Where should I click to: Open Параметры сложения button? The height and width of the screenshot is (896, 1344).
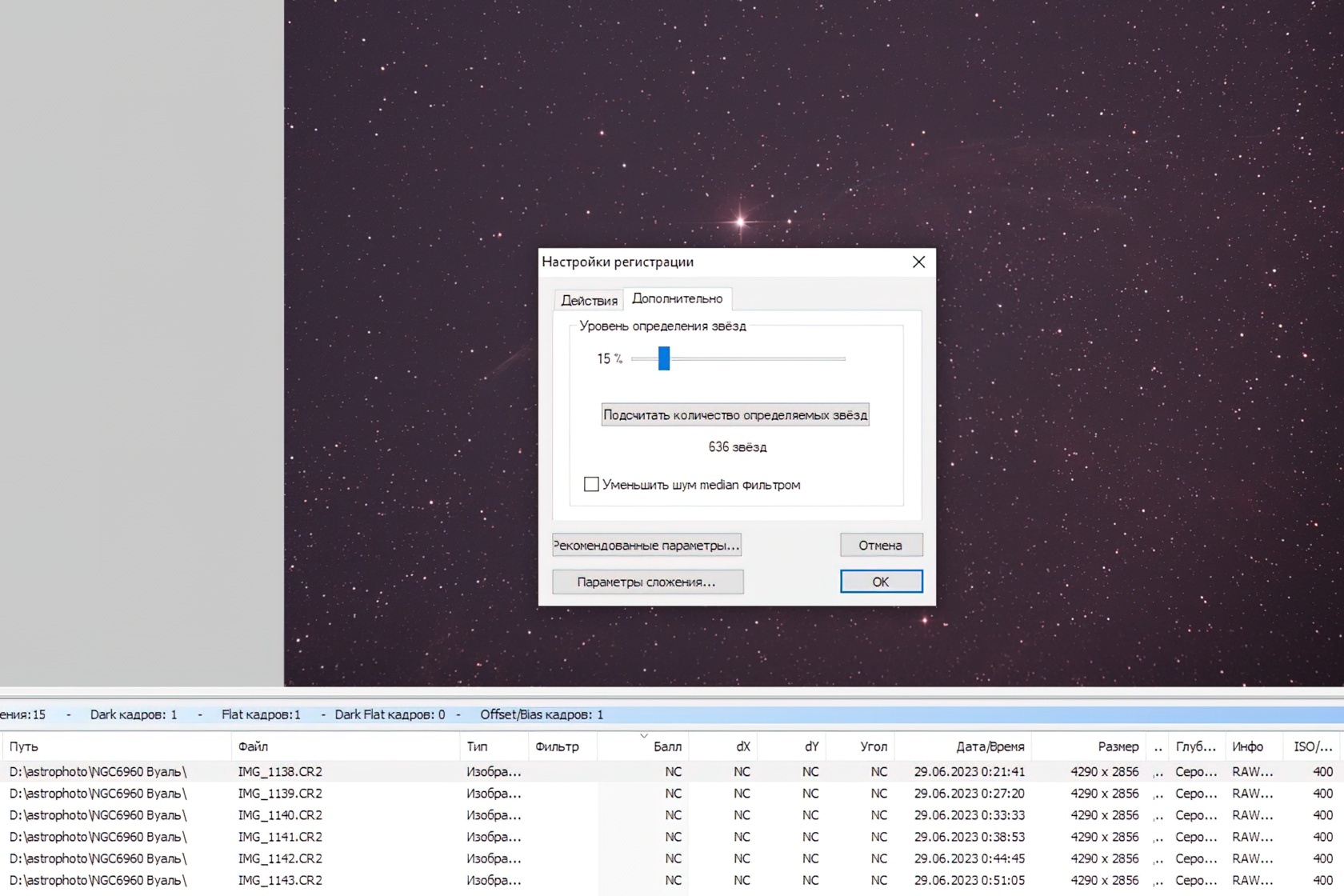tap(647, 582)
